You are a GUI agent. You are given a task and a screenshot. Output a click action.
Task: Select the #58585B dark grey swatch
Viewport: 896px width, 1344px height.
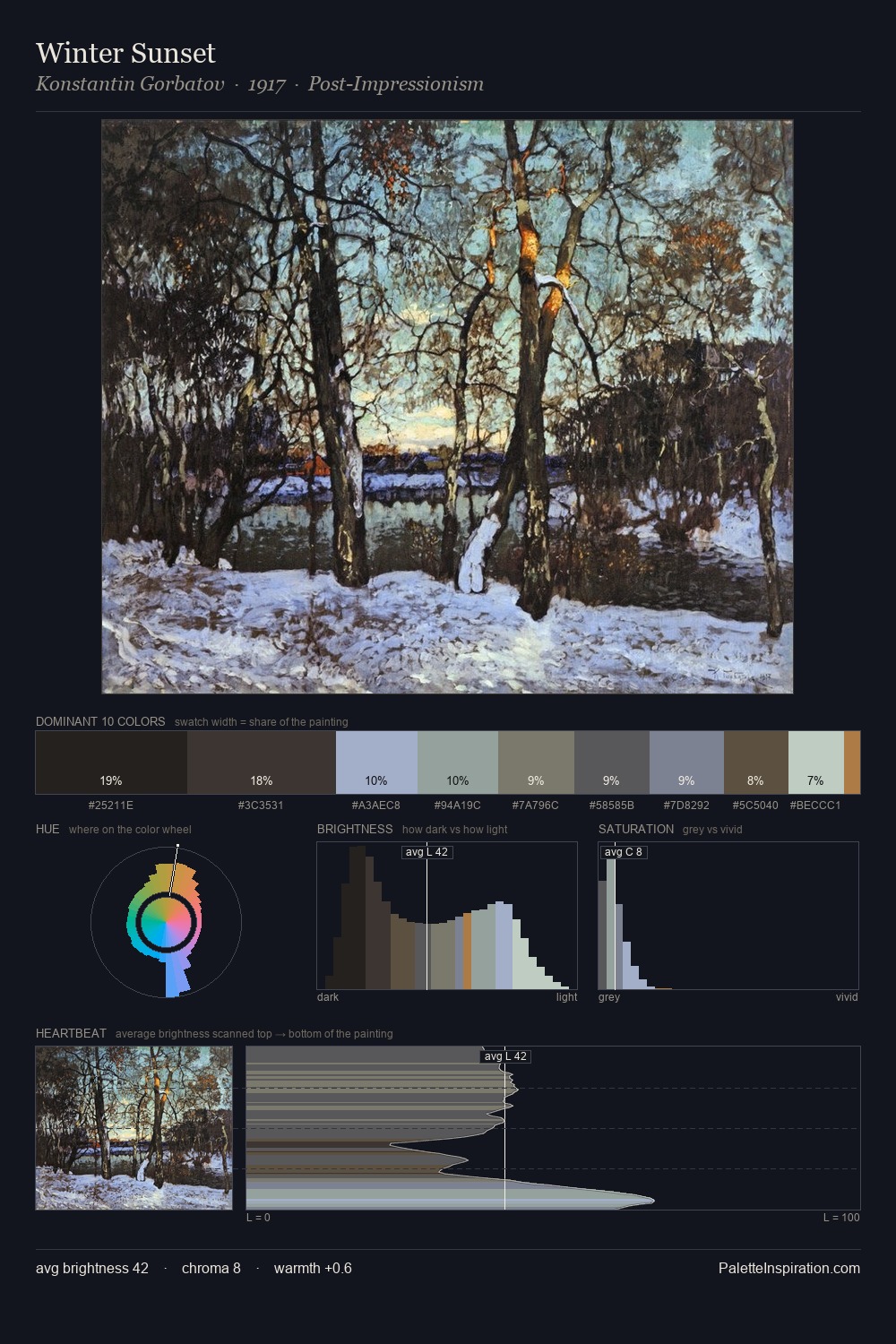click(612, 762)
